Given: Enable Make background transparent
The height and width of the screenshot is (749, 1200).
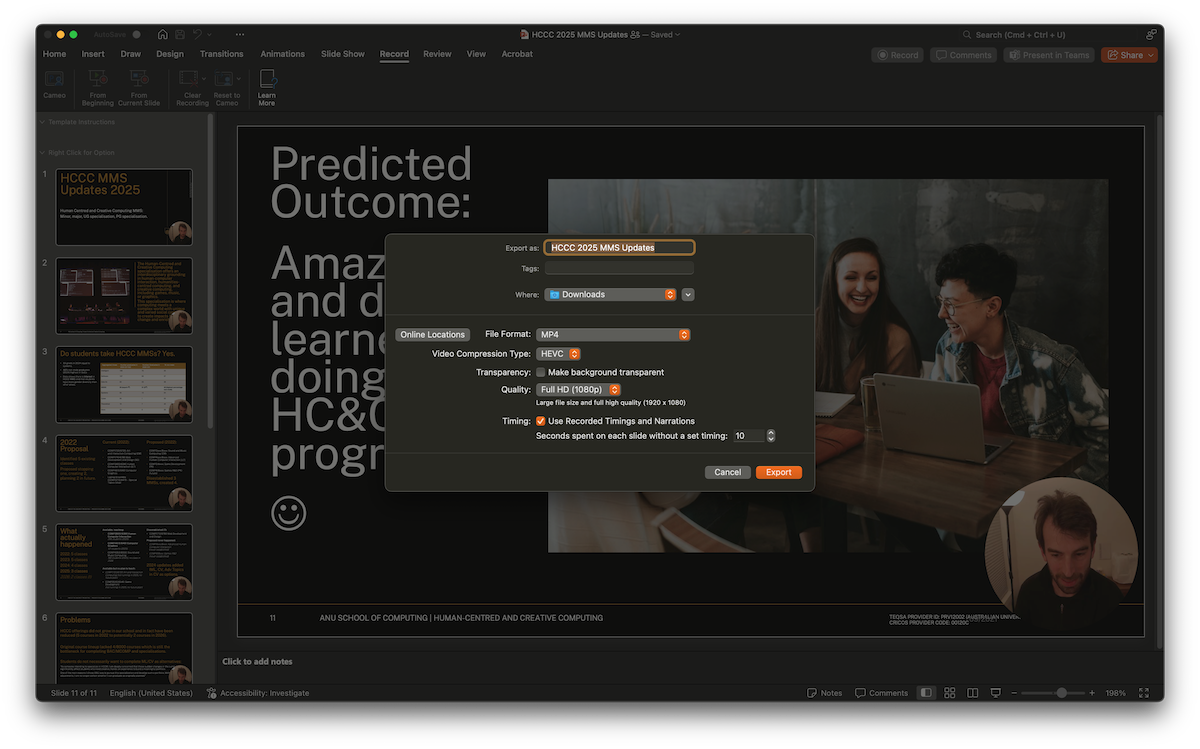Looking at the screenshot, I should [x=540, y=371].
